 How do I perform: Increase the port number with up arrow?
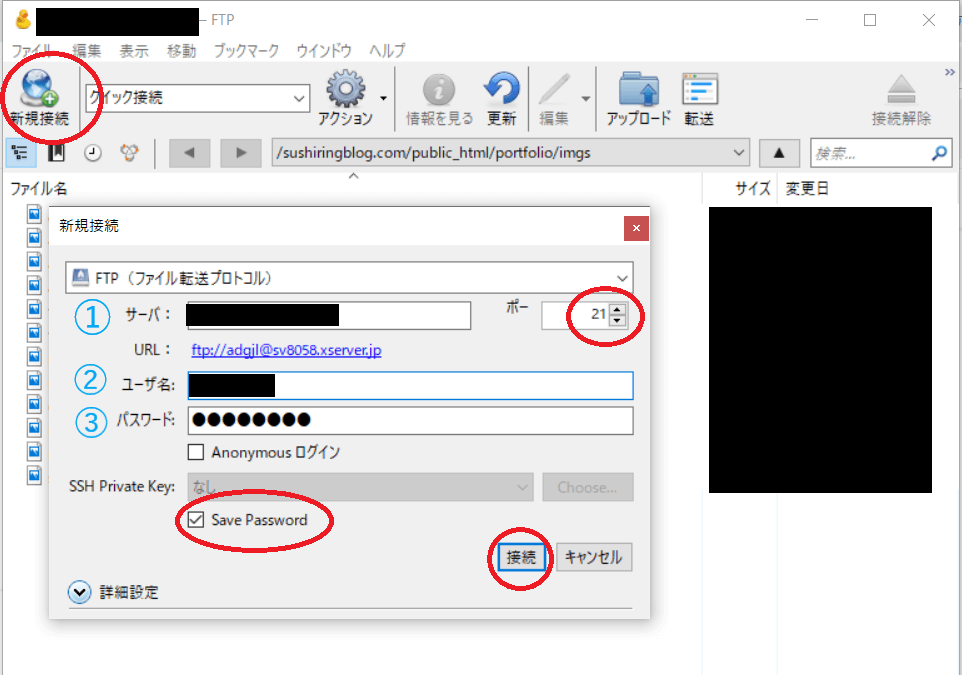click(x=617, y=309)
